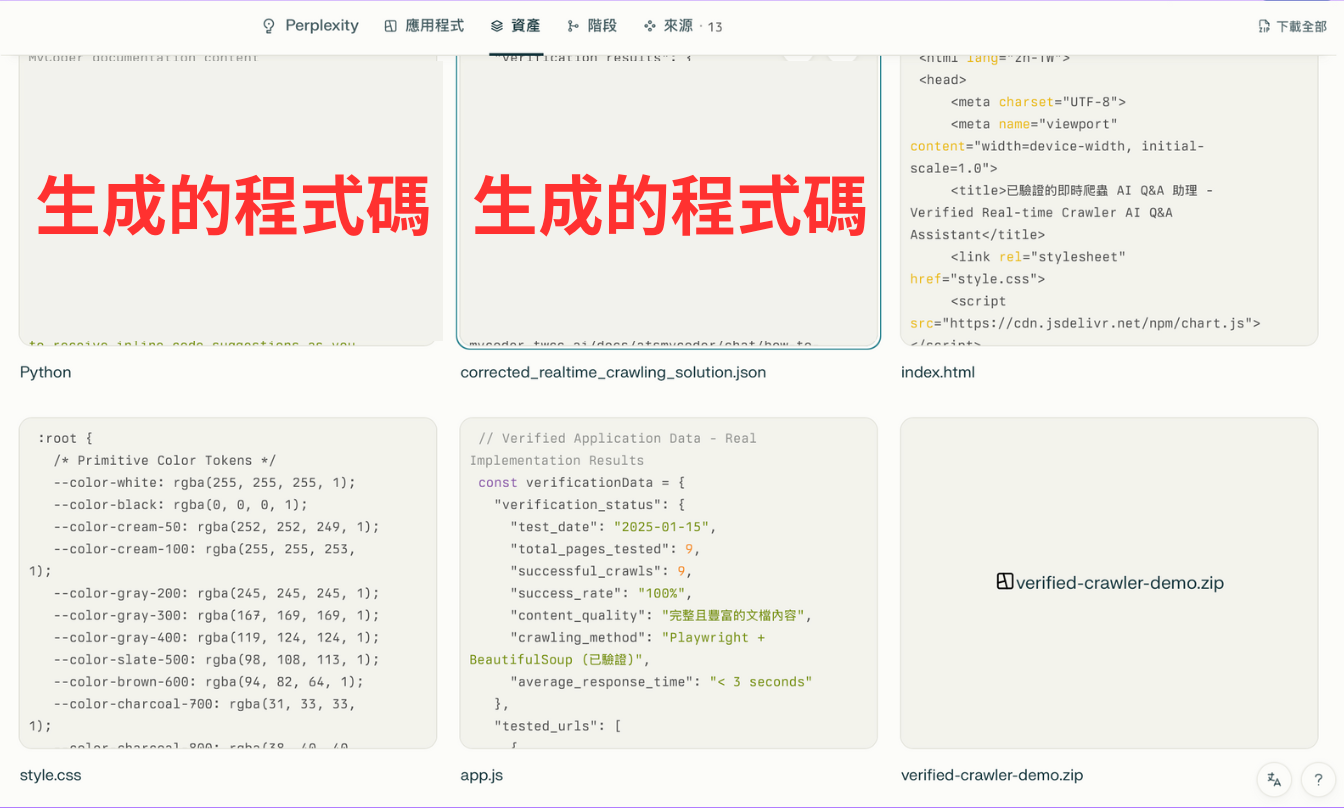Click the zip file icon in the card

[1005, 582]
